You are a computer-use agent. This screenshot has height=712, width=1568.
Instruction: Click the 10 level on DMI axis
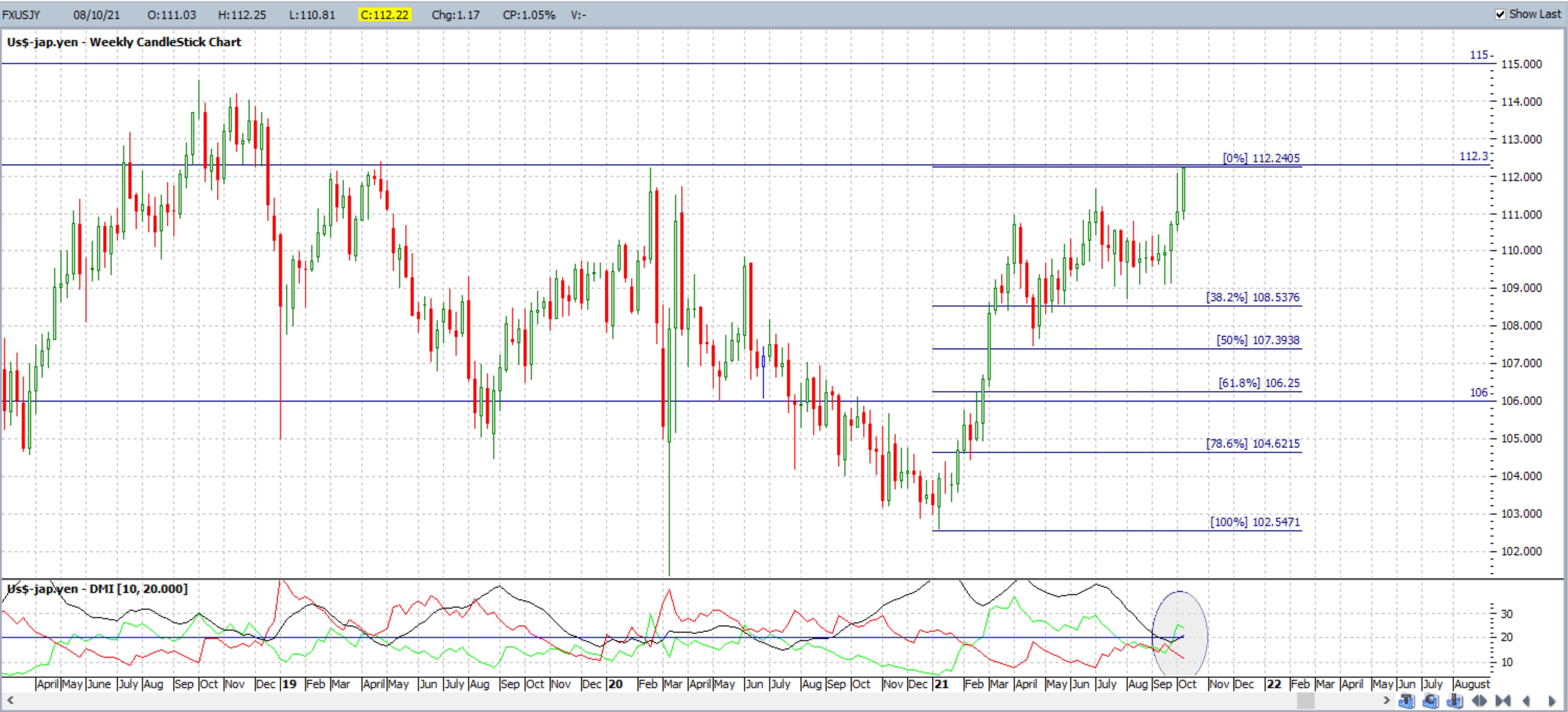pos(1507,662)
